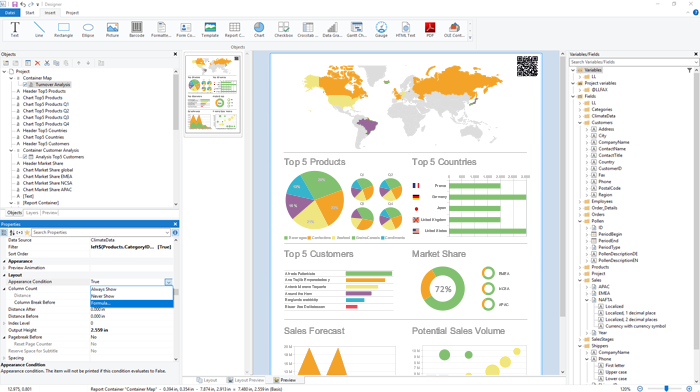Image resolution: width=700 pixels, height=392 pixels.
Task: Choose Formula... from the dropdown list
Action: [132, 303]
